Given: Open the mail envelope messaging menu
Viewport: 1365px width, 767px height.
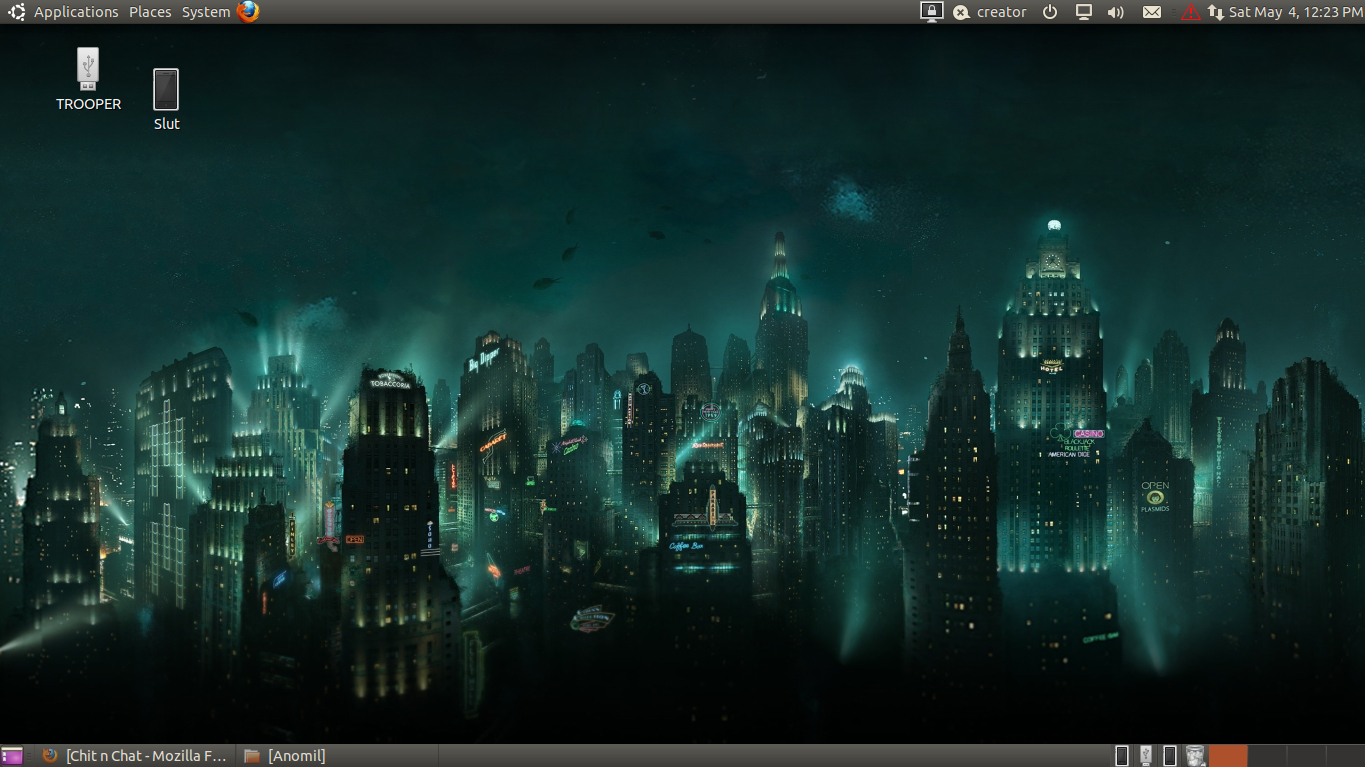Looking at the screenshot, I should coord(1152,12).
